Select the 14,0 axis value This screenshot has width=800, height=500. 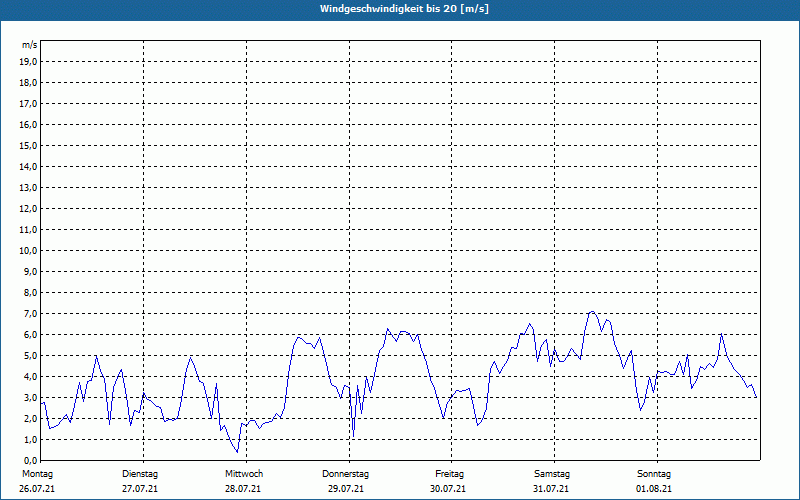[x=28, y=166]
